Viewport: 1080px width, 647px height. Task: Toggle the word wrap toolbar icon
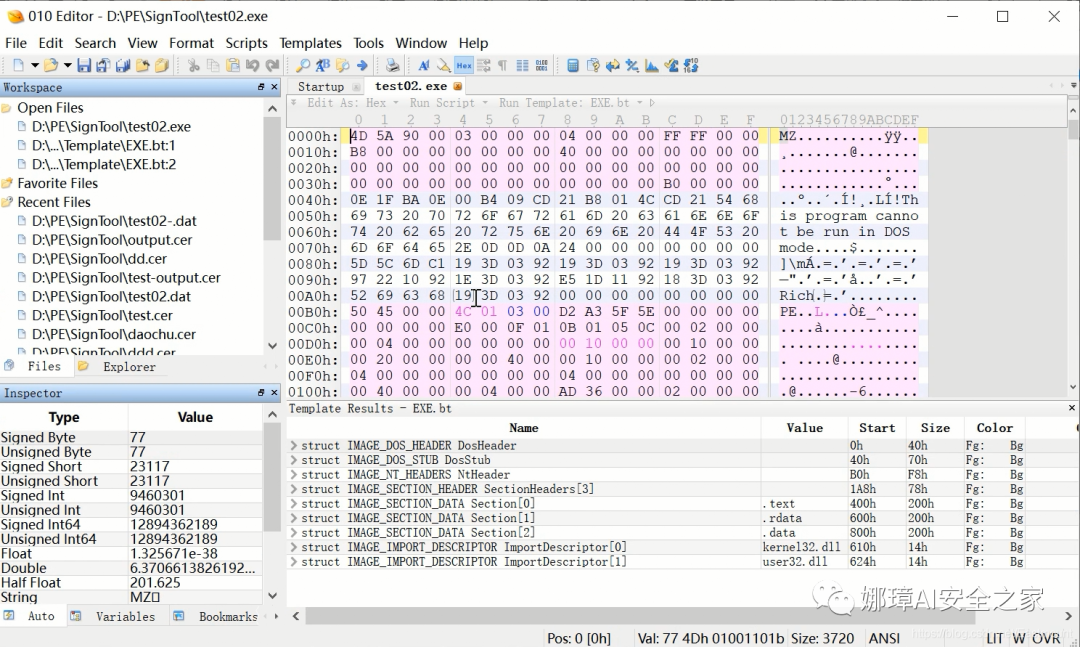pyautogui.click(x=484, y=65)
